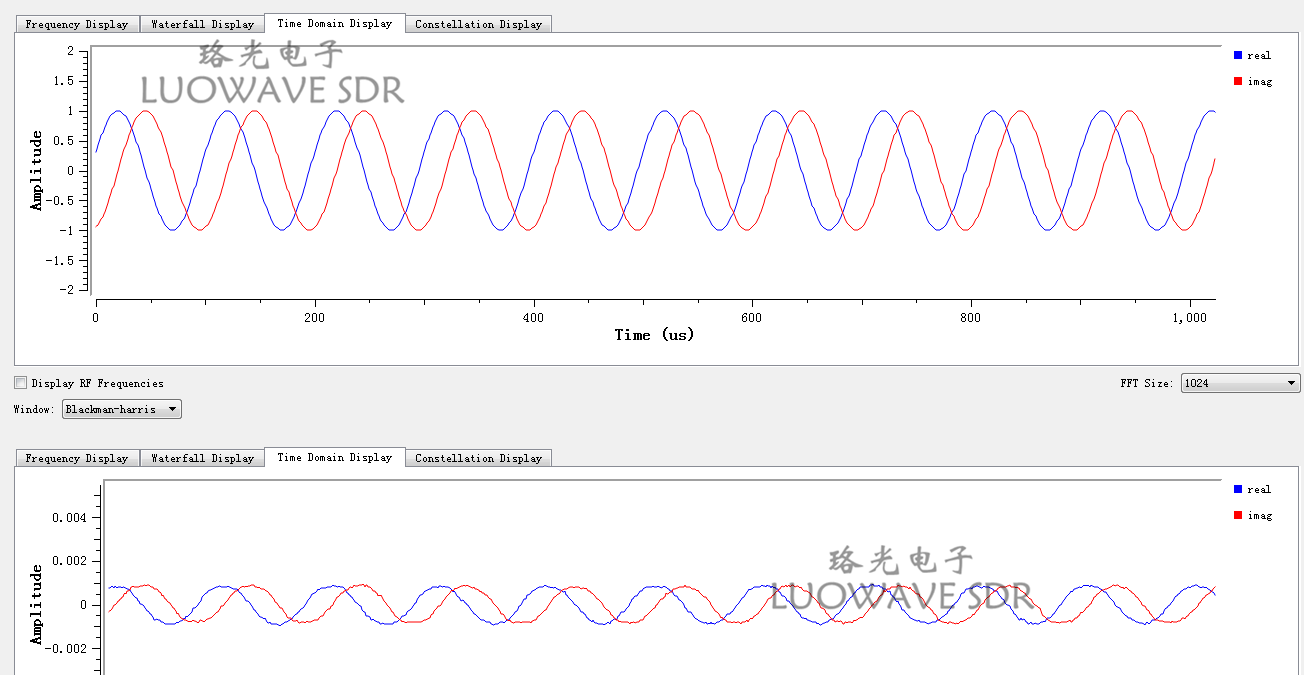Image resolution: width=1304 pixels, height=675 pixels.
Task: Click the blue real legend swatch in upper plot
Action: (1238, 56)
